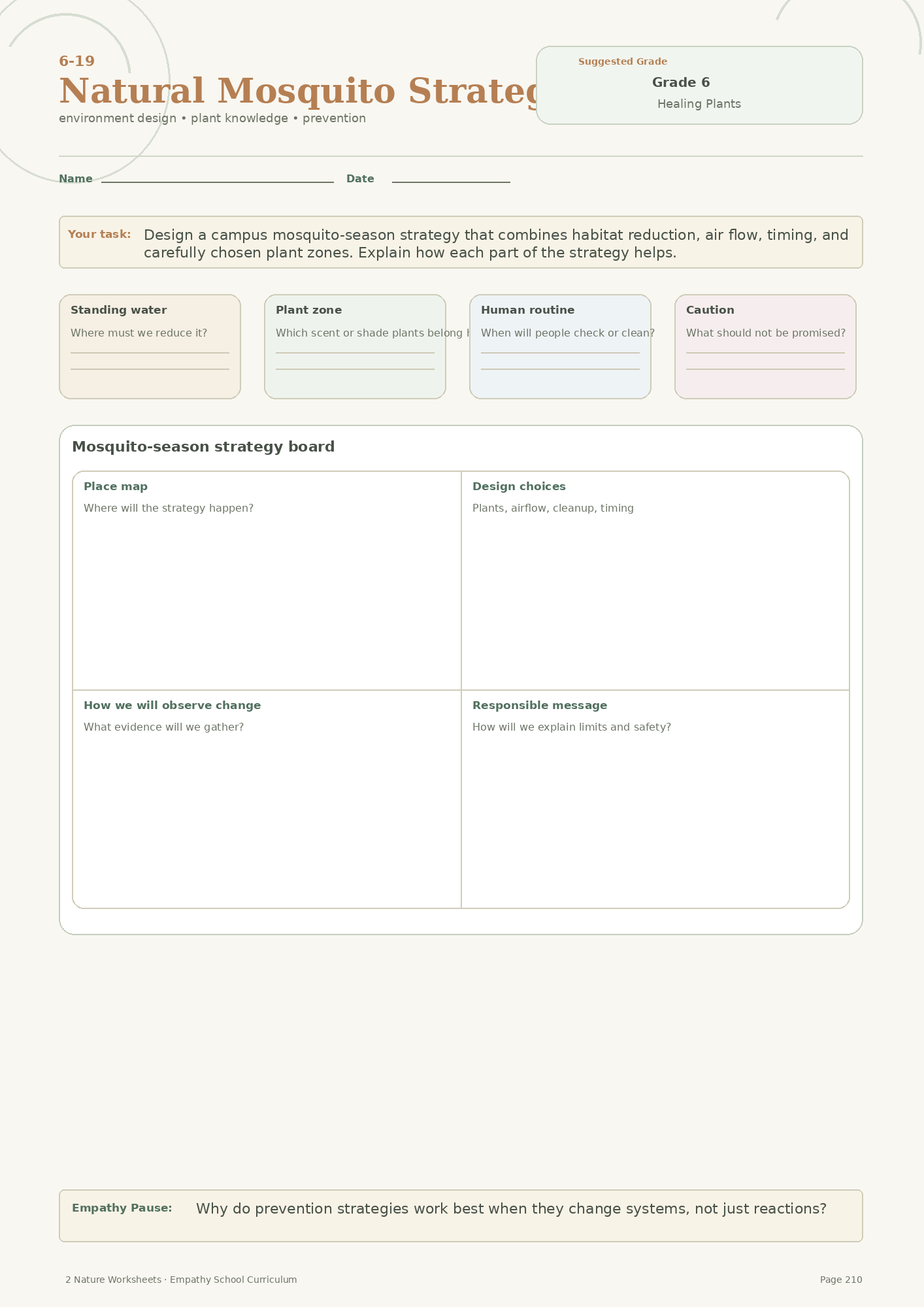924x1307 pixels.
Task: Click the Why do prevention strategies question
Action: (511, 1209)
